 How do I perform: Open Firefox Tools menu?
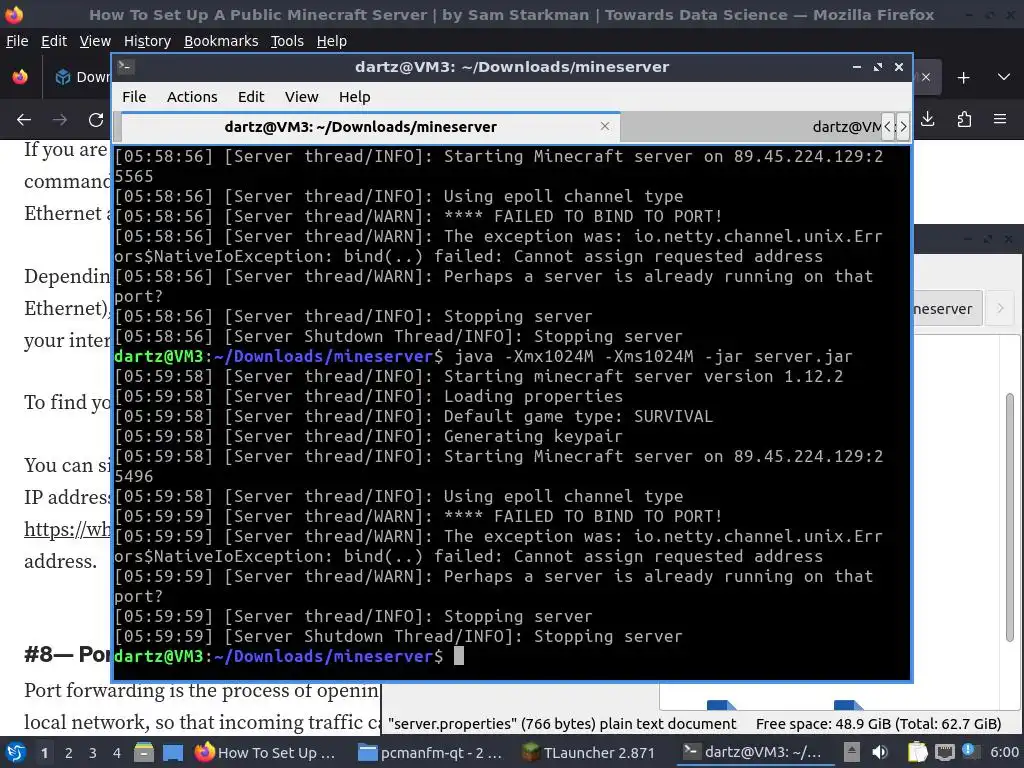(x=287, y=41)
